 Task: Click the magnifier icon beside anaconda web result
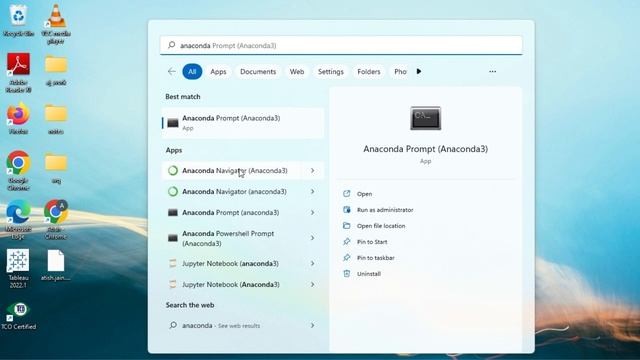[173, 325]
